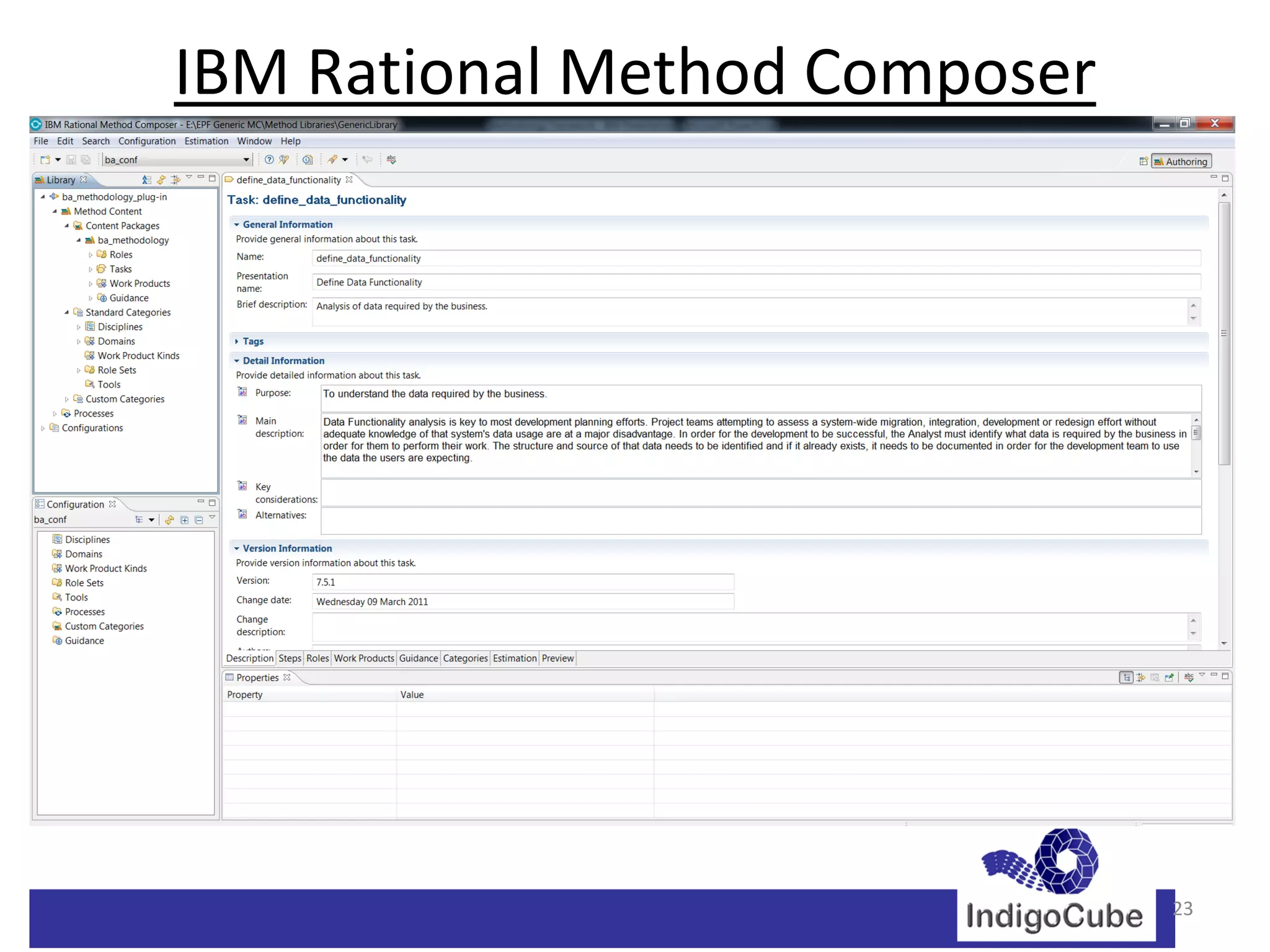Open the New item dropdown arrow
1270x952 pixels.
(x=58, y=160)
